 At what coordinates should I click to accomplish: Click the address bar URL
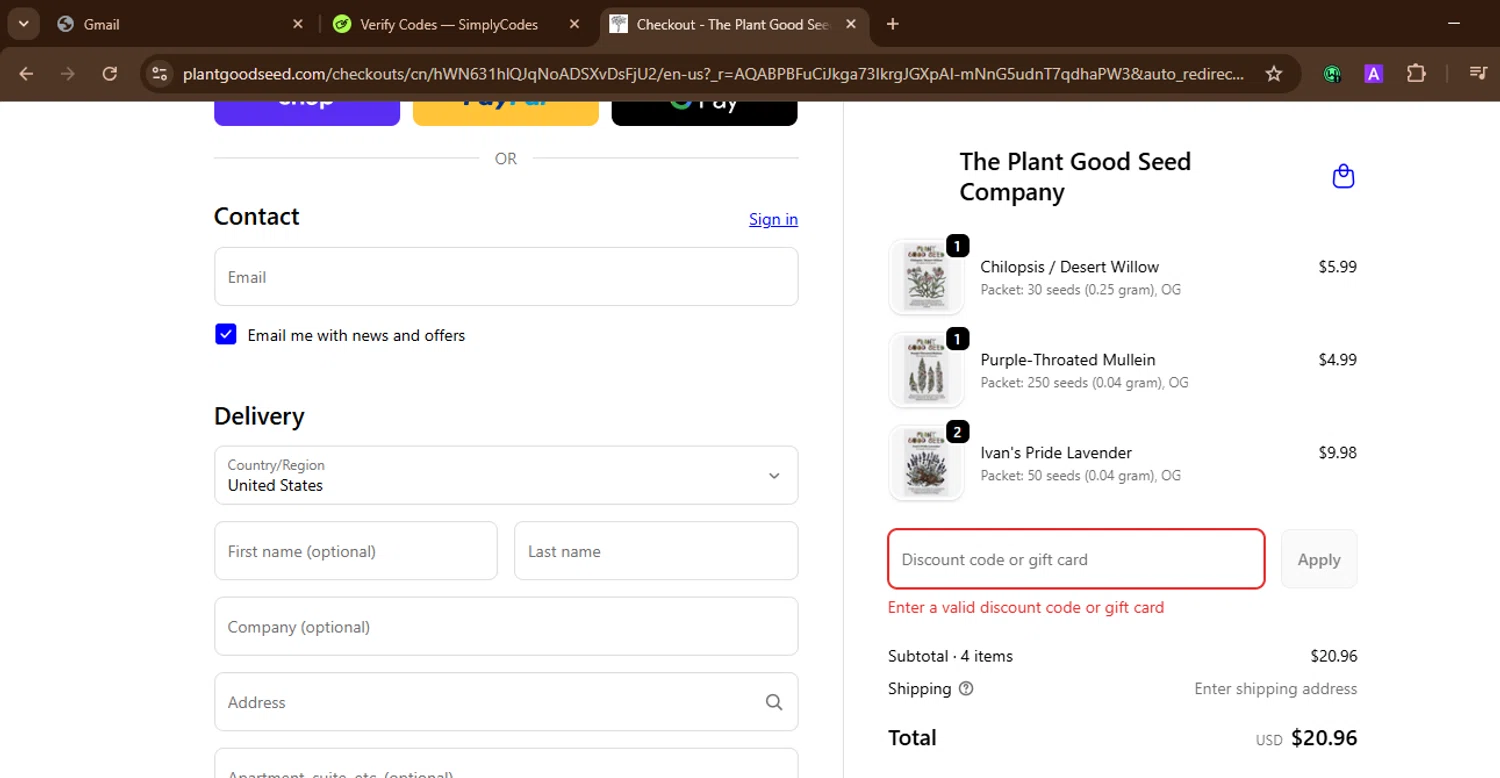point(713,74)
